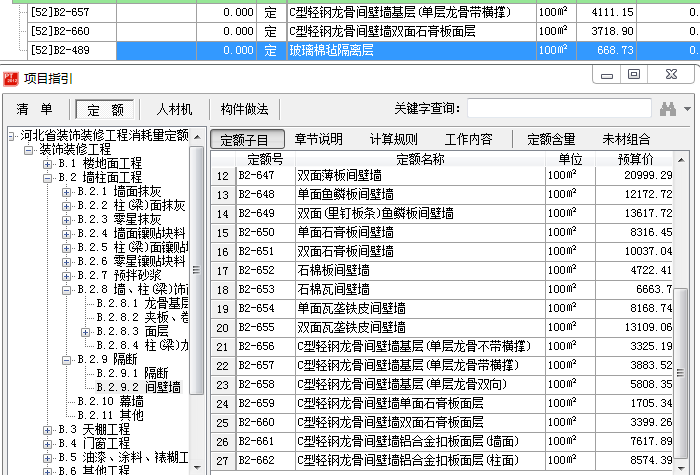Select row B2-659 单面石膏板面层
This screenshot has width=700, height=475.
442,404
